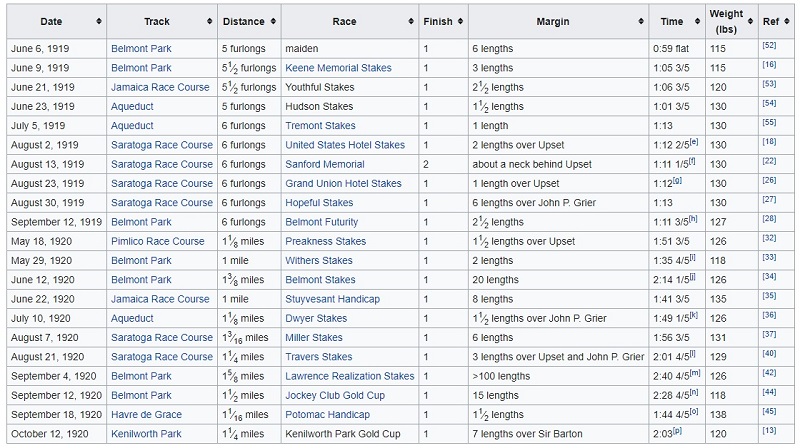Select the 'Youthful Stakes' race cell

click(349, 87)
